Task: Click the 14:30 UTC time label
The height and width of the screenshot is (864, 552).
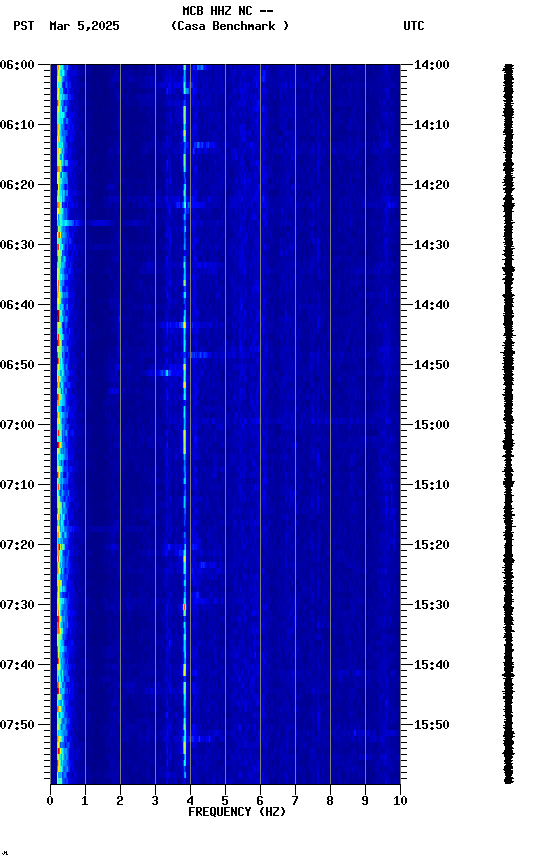Action: (432, 245)
